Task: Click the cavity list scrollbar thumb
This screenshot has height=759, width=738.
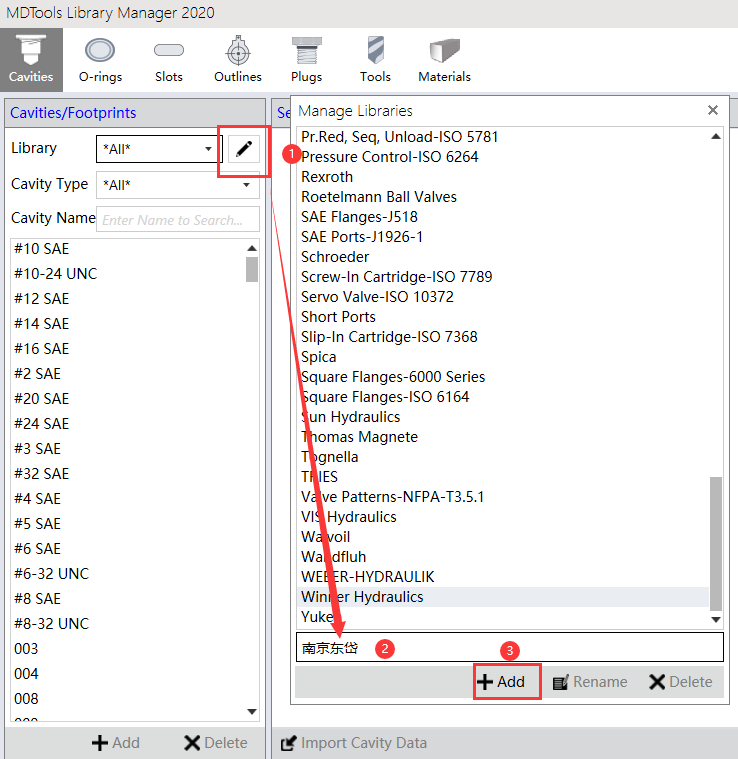Action: tap(252, 269)
